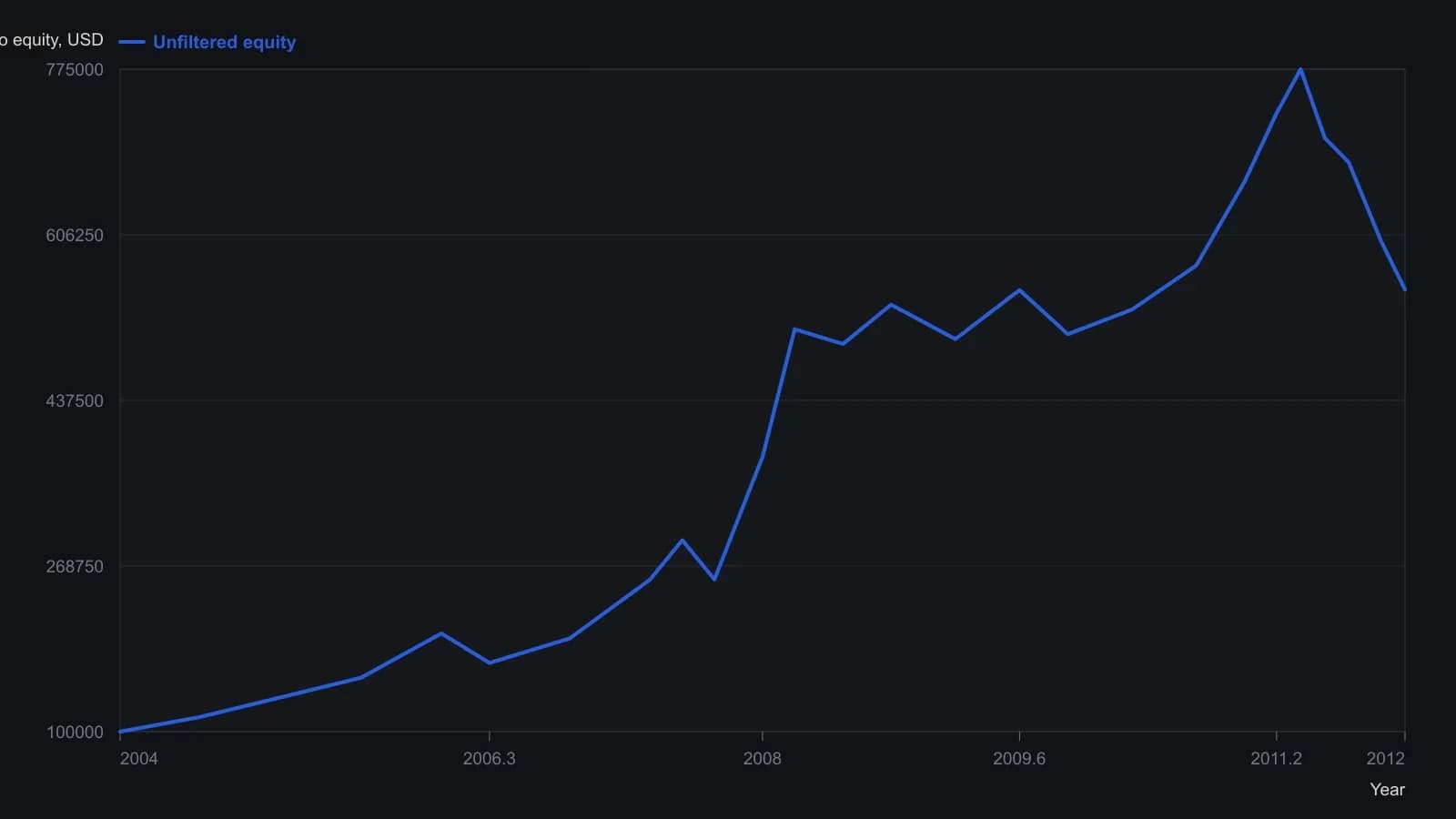Click the equity line's final endpoint at 2012

1405,289
